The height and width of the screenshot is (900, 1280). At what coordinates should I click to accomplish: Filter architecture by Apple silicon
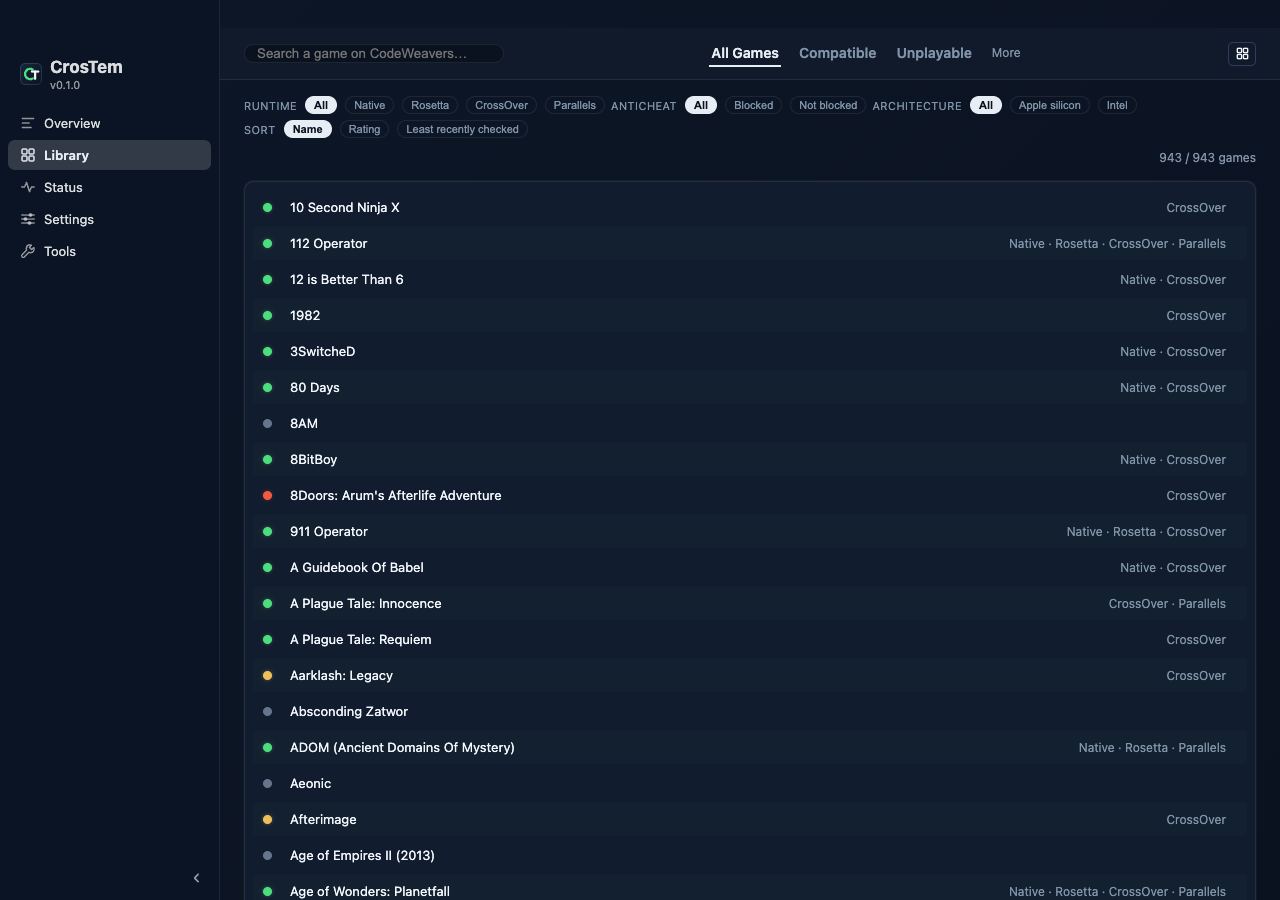1050,105
